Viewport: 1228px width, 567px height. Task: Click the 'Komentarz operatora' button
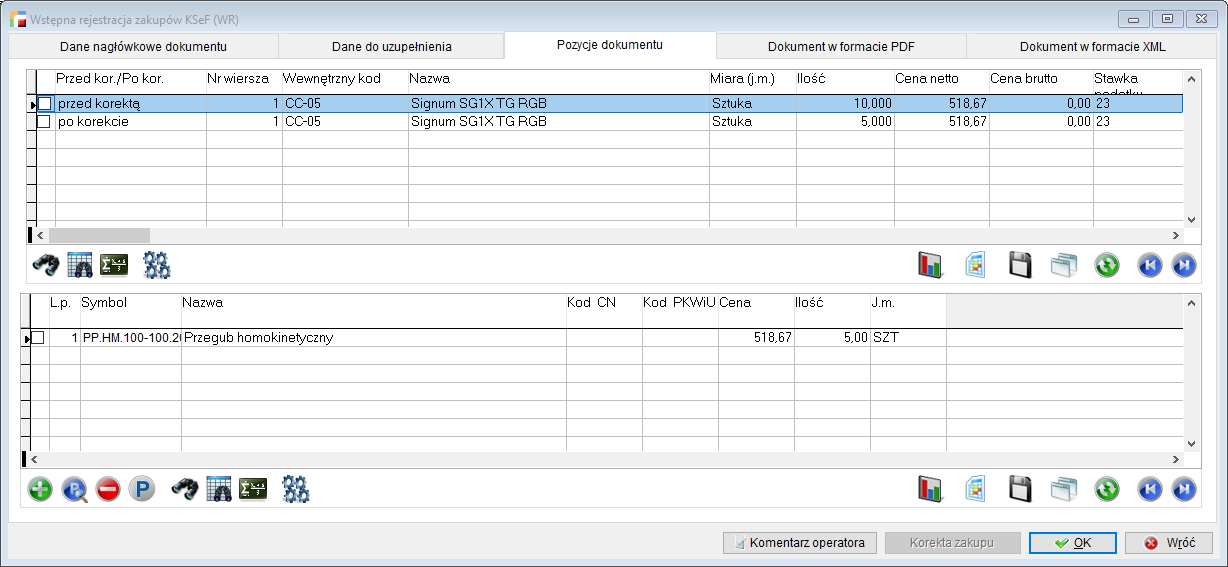[800, 543]
